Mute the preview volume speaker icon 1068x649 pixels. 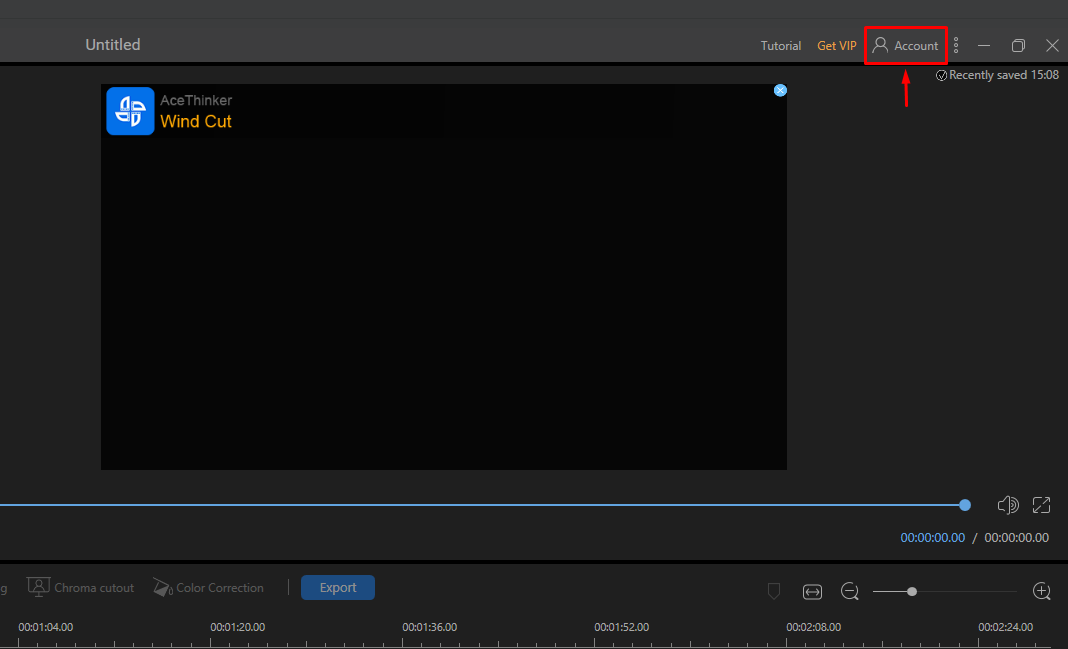click(x=1008, y=505)
